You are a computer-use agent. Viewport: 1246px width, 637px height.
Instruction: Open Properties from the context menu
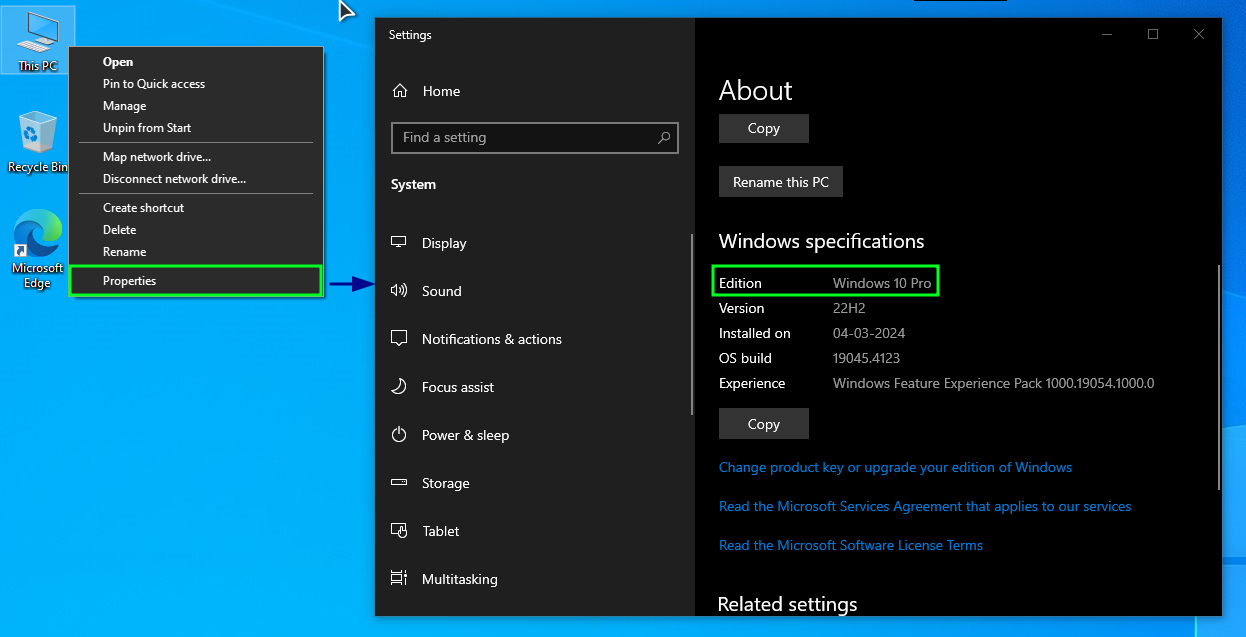pyautogui.click(x=196, y=281)
